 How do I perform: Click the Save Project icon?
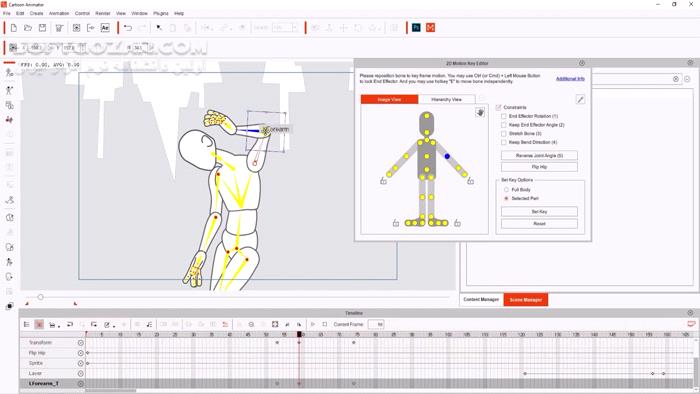42,28
